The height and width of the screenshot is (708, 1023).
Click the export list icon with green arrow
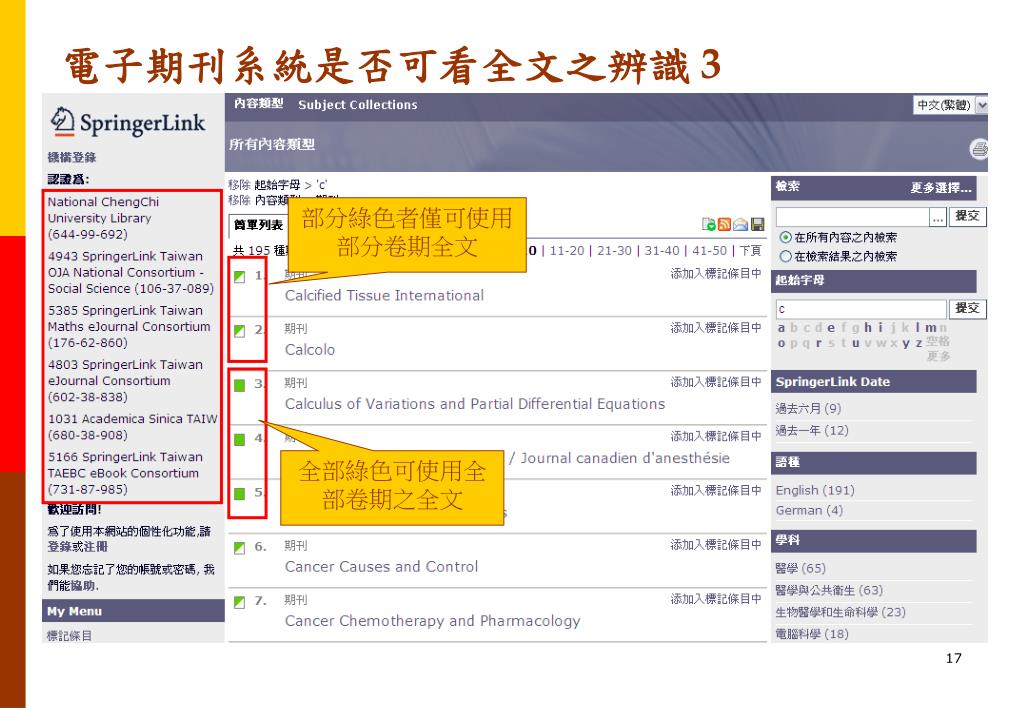709,224
